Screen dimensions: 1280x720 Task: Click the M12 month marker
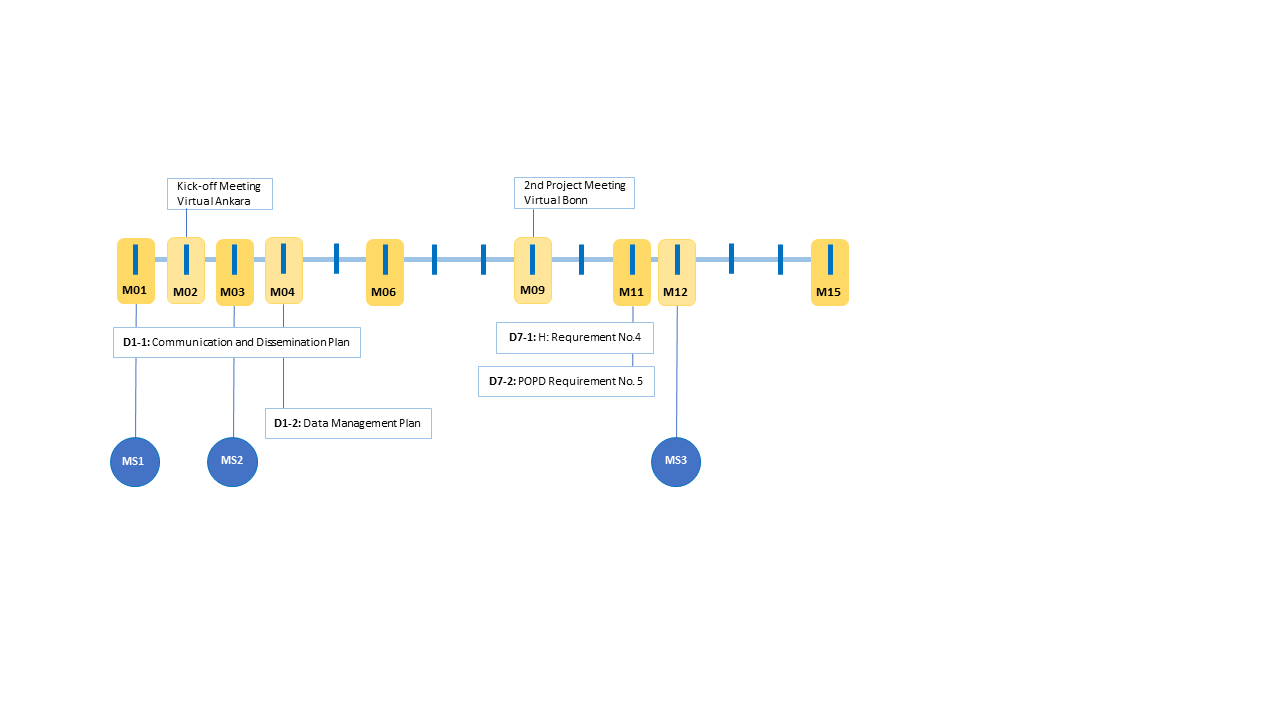click(677, 272)
